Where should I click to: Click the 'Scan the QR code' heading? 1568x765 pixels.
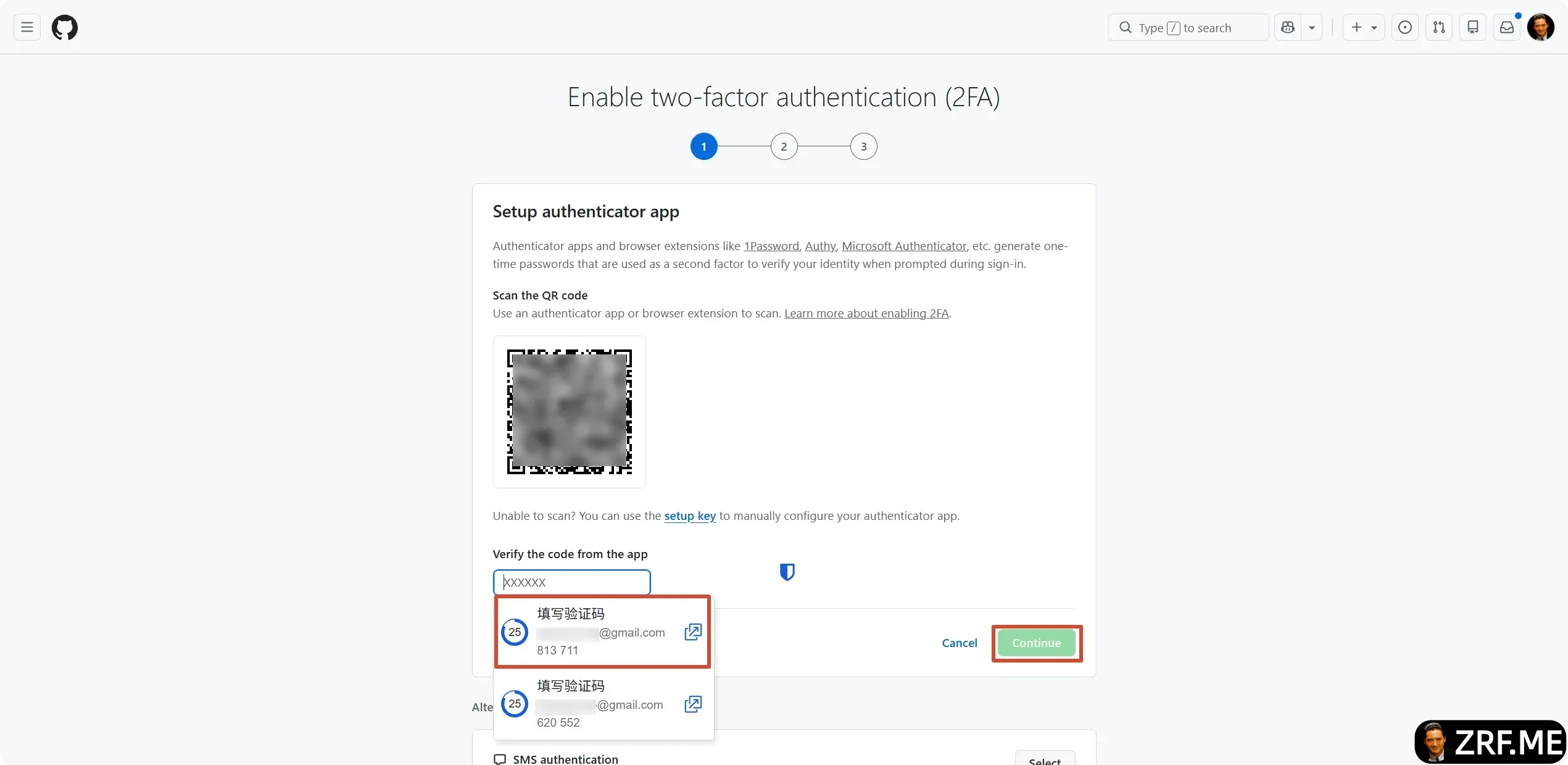(x=540, y=295)
